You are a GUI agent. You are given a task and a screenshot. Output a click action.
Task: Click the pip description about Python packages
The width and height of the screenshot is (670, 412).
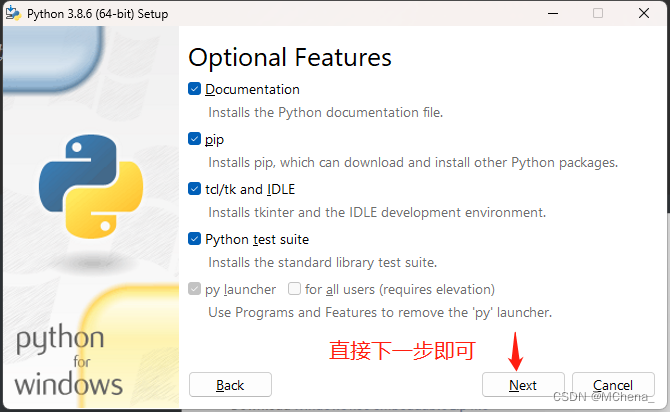[413, 162]
